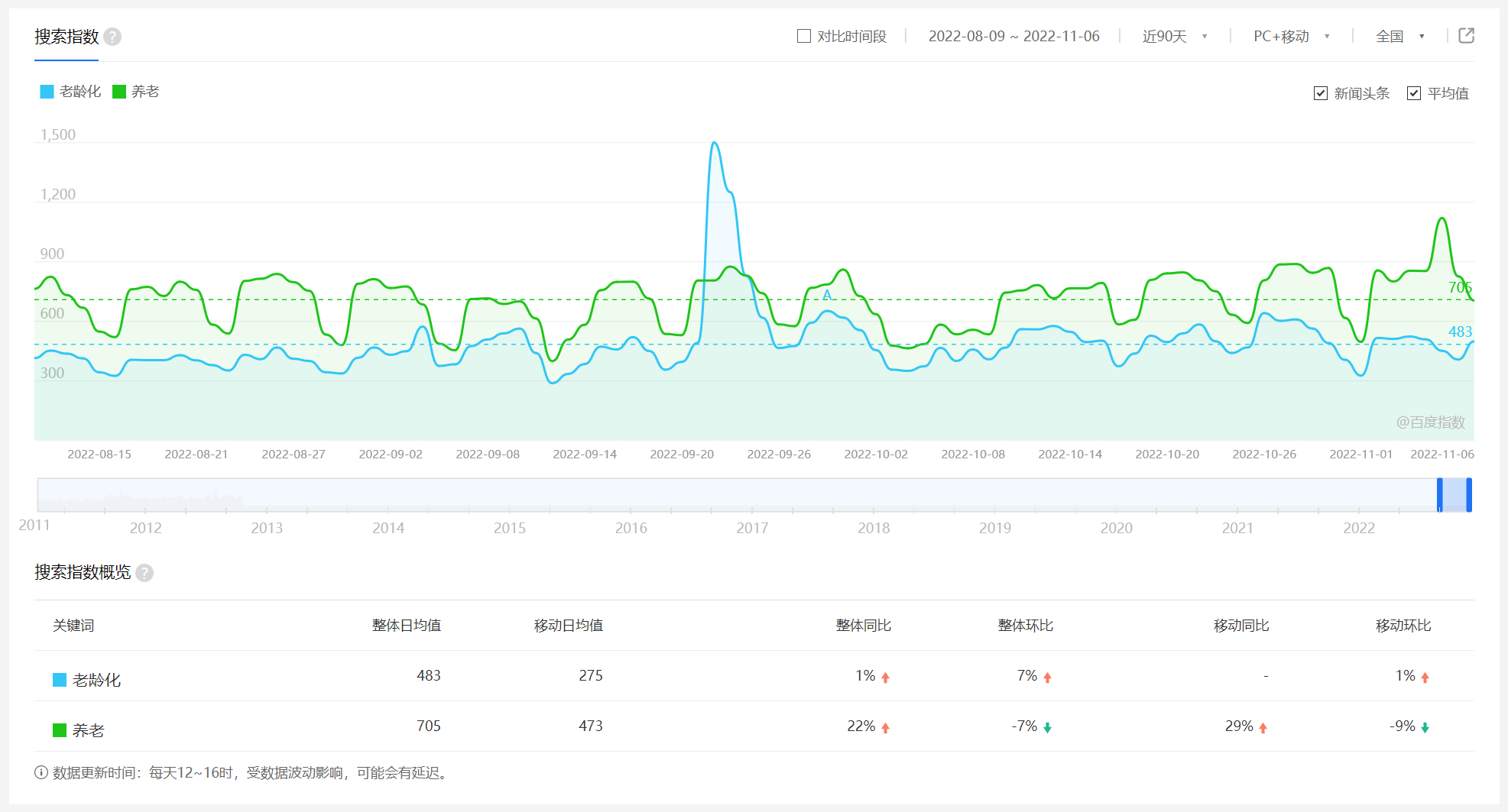This screenshot has width=1508, height=812.
Task: Uncheck the 平均值 checkbox
Action: (1414, 93)
